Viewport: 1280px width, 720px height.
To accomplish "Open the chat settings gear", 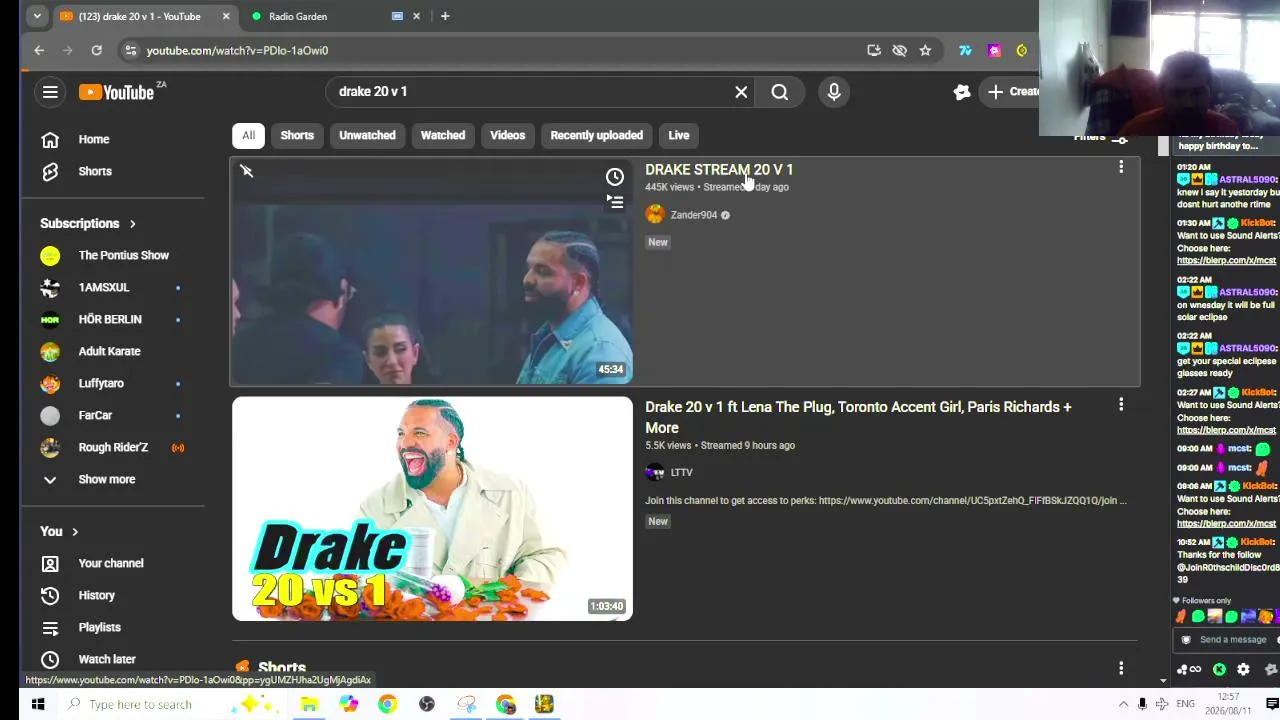I will point(1243,670).
